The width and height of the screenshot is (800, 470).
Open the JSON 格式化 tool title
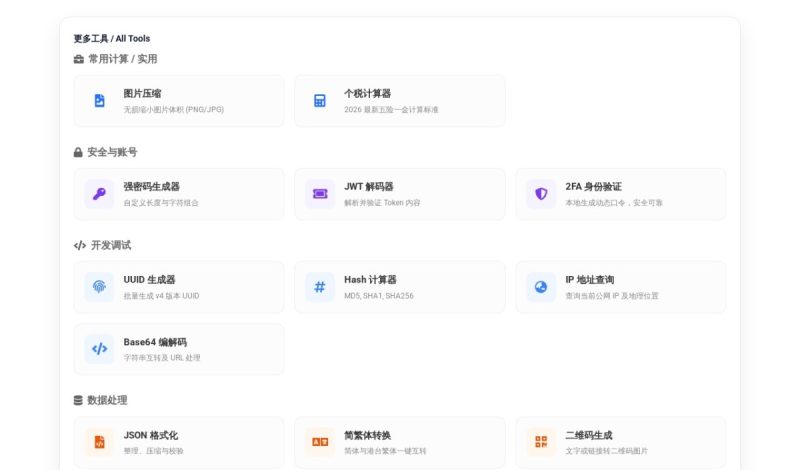pyautogui.click(x=151, y=435)
